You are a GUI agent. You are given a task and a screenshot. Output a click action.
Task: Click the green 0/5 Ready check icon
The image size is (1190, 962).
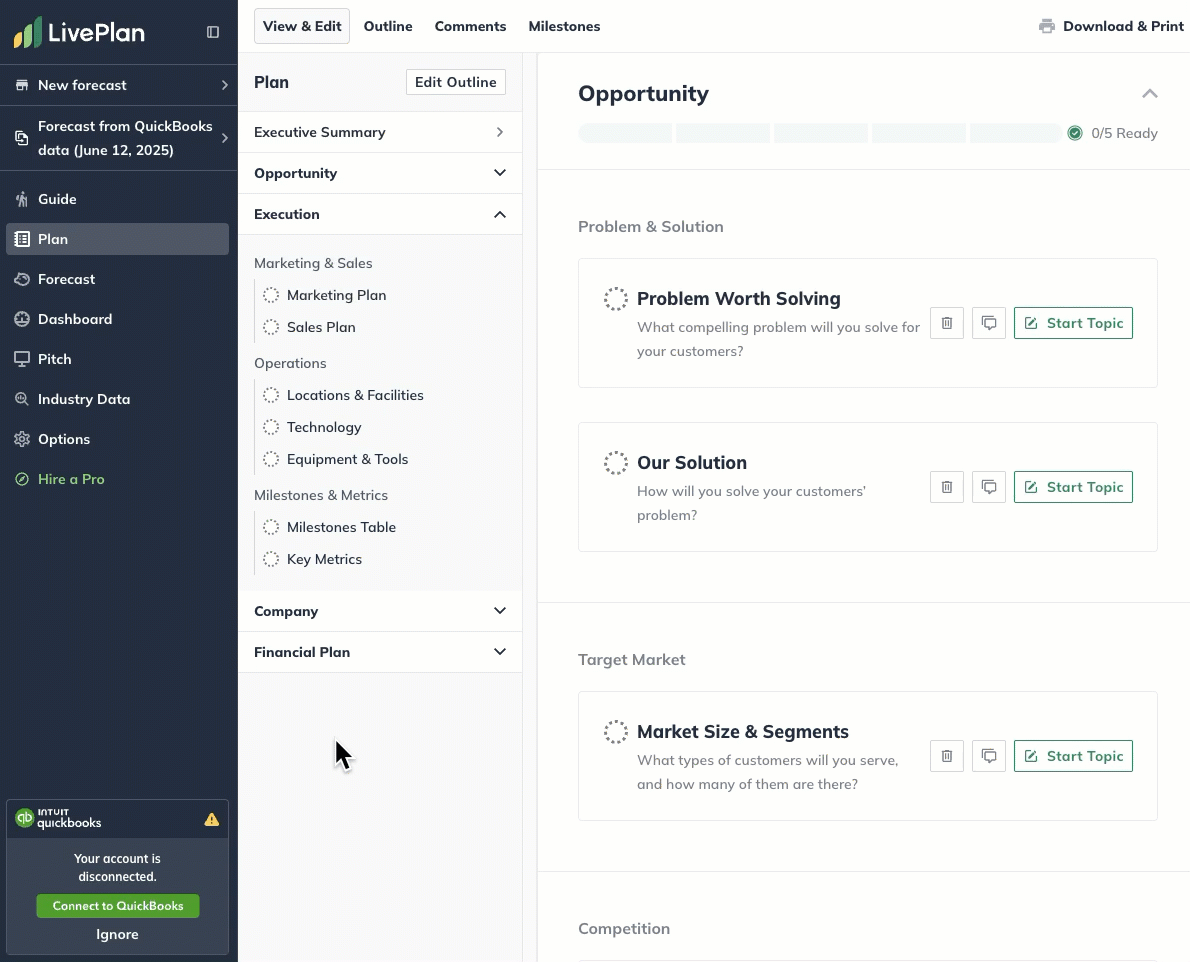(x=1075, y=134)
